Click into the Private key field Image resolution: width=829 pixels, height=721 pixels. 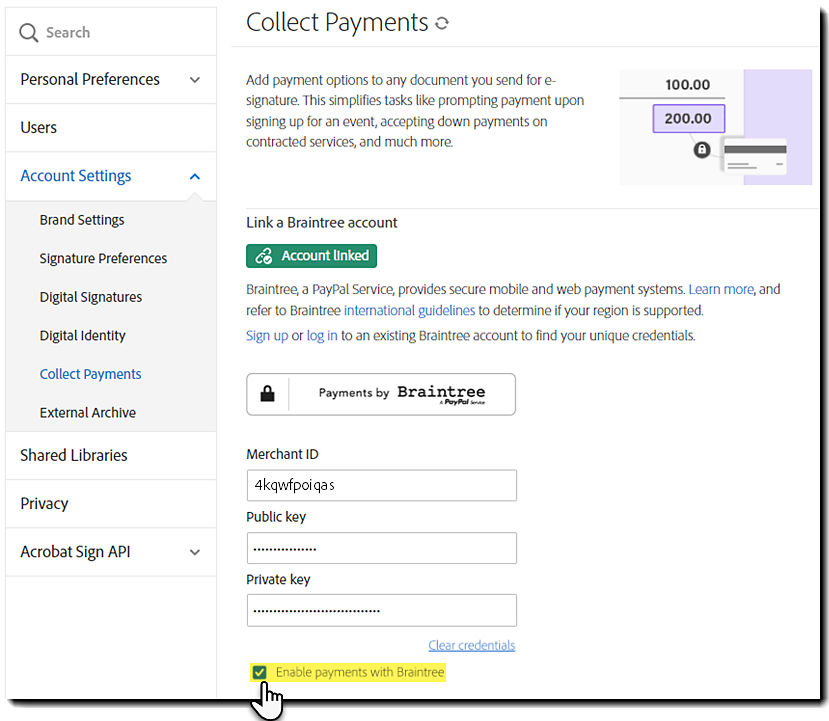pyautogui.click(x=381, y=610)
